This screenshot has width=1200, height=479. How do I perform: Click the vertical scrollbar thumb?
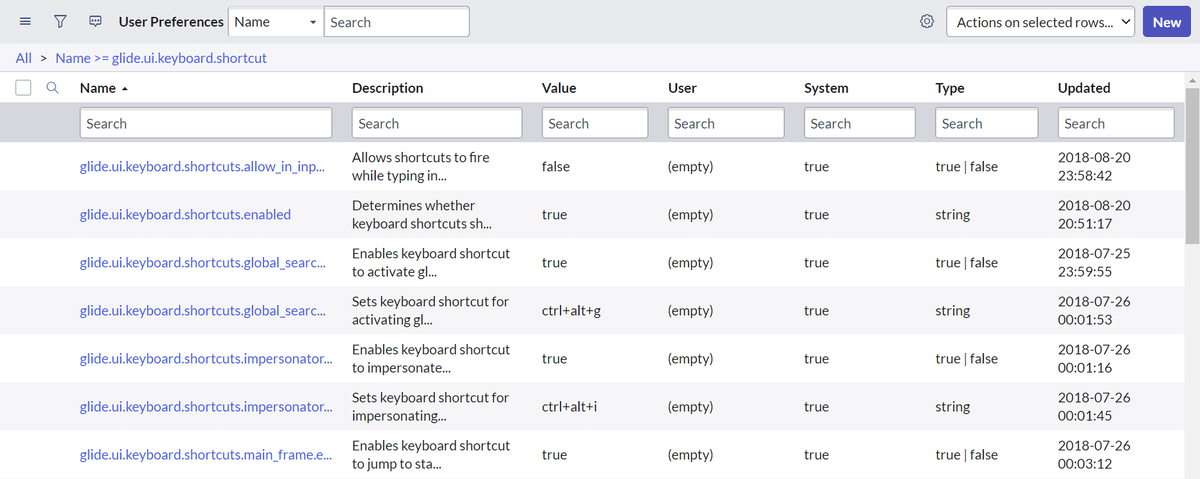pyautogui.click(x=1192, y=165)
